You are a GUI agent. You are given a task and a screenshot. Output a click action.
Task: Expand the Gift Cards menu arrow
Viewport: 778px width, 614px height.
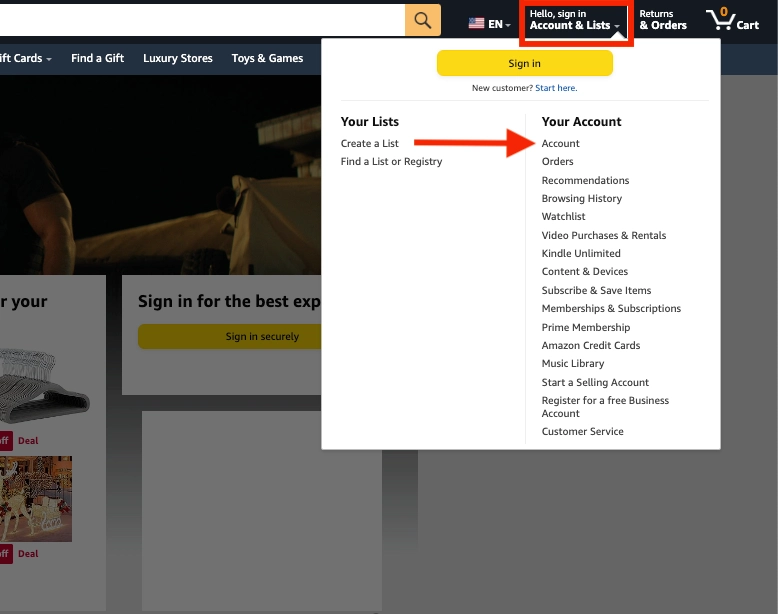[x=49, y=59]
